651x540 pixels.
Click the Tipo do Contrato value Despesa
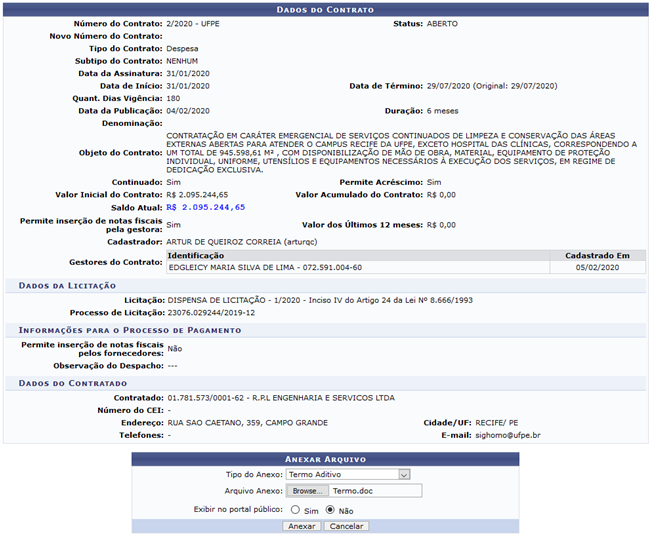click(182, 49)
